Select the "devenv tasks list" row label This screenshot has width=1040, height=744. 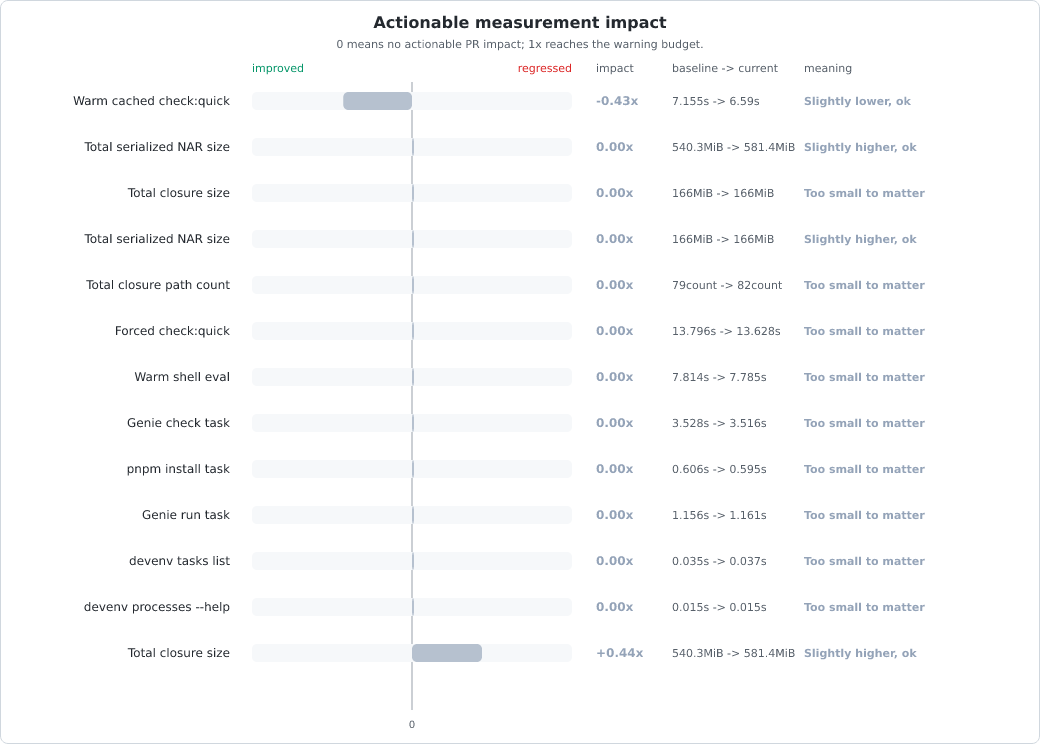coord(180,561)
